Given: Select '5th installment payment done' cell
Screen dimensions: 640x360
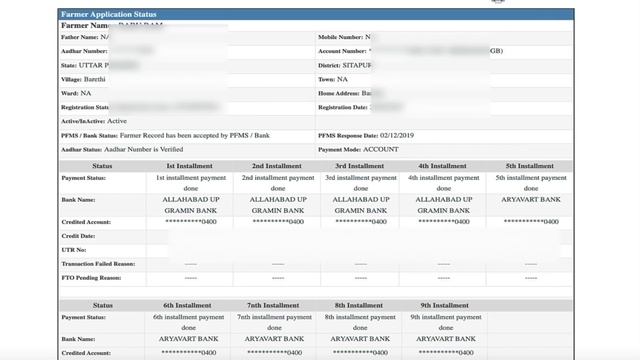Looking at the screenshot, I should [x=531, y=183].
